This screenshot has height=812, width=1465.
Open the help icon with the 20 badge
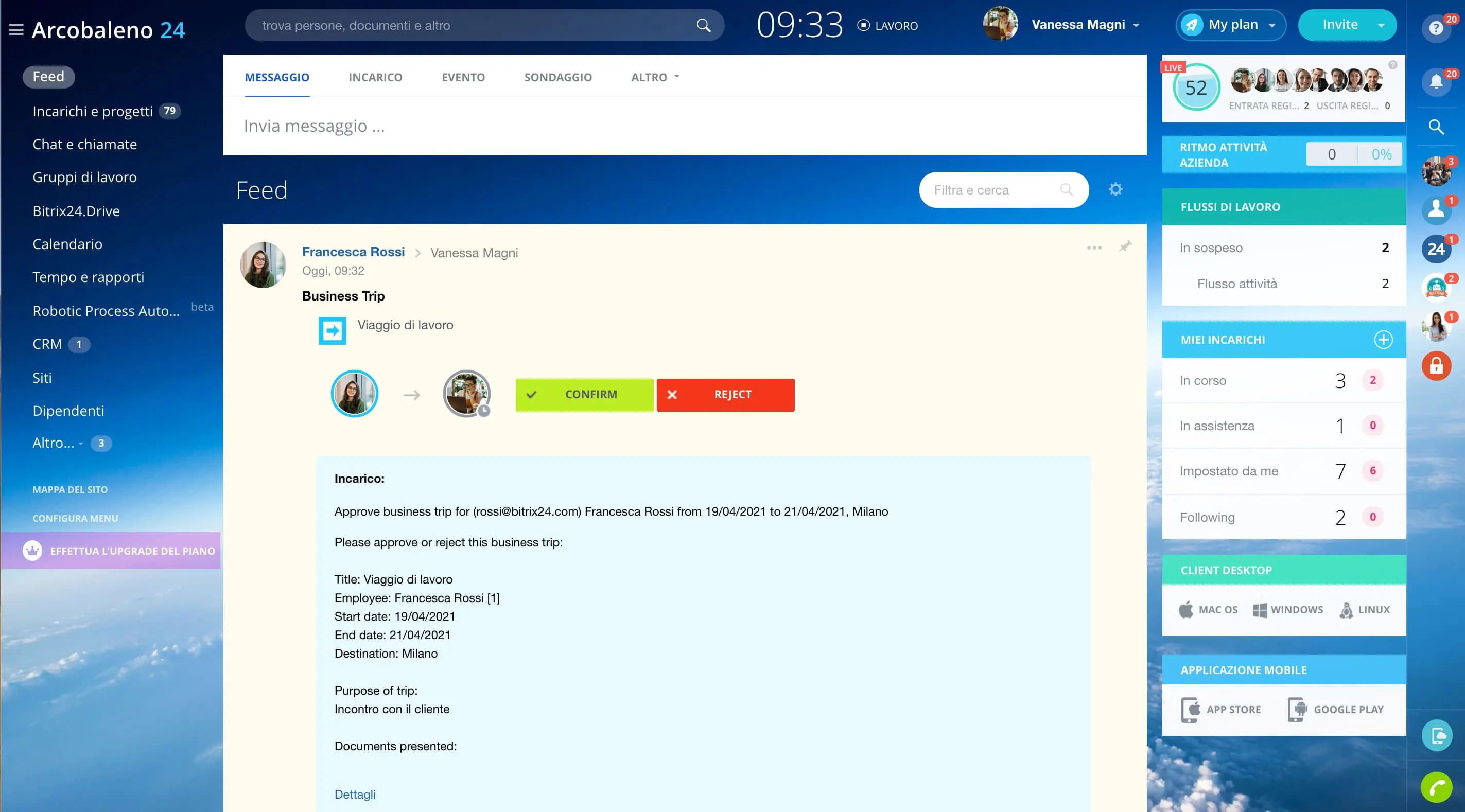click(x=1436, y=28)
